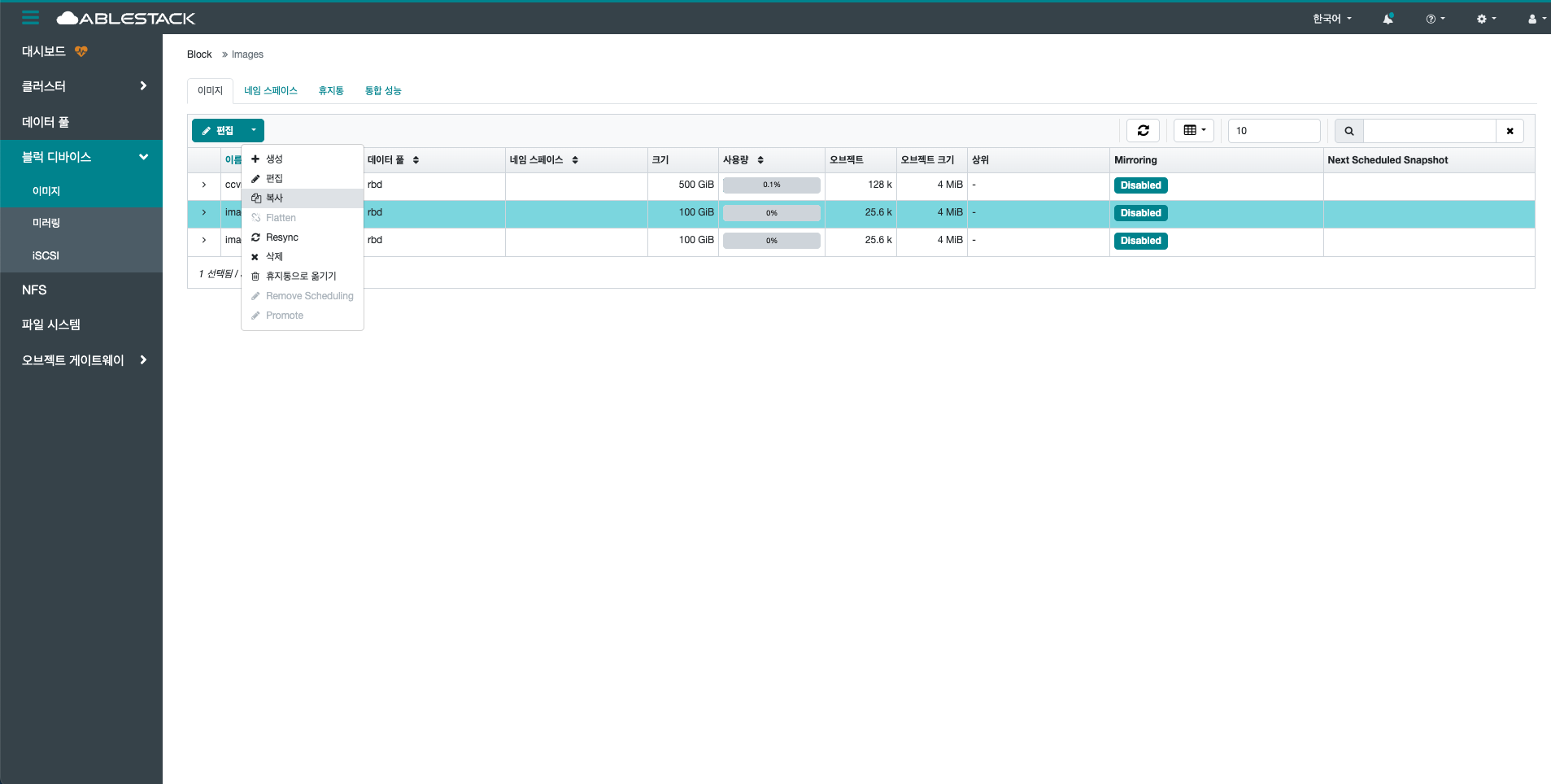
Task: Click the search magnifier icon
Action: pyautogui.click(x=1348, y=131)
